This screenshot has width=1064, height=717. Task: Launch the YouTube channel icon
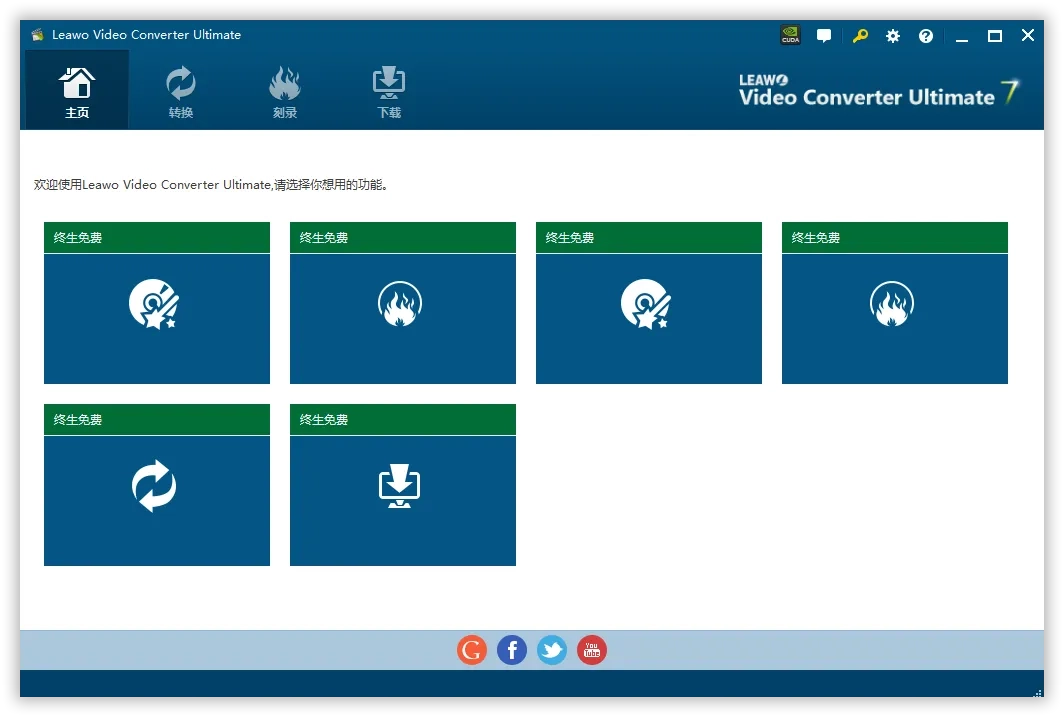592,650
